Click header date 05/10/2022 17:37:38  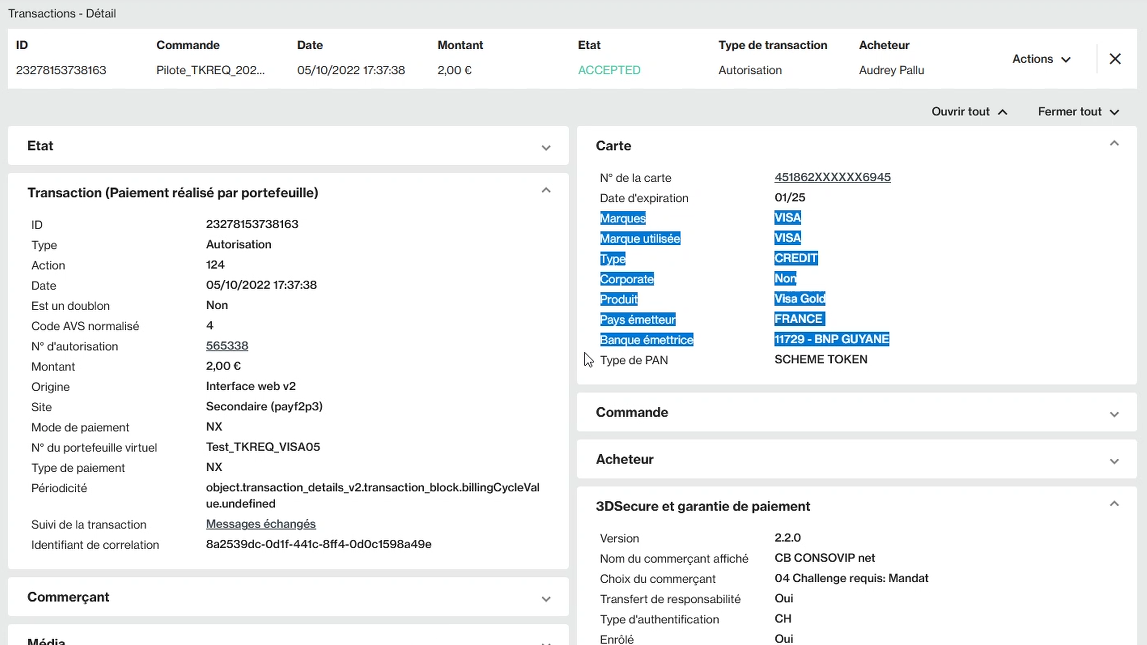pyautogui.click(x=351, y=70)
